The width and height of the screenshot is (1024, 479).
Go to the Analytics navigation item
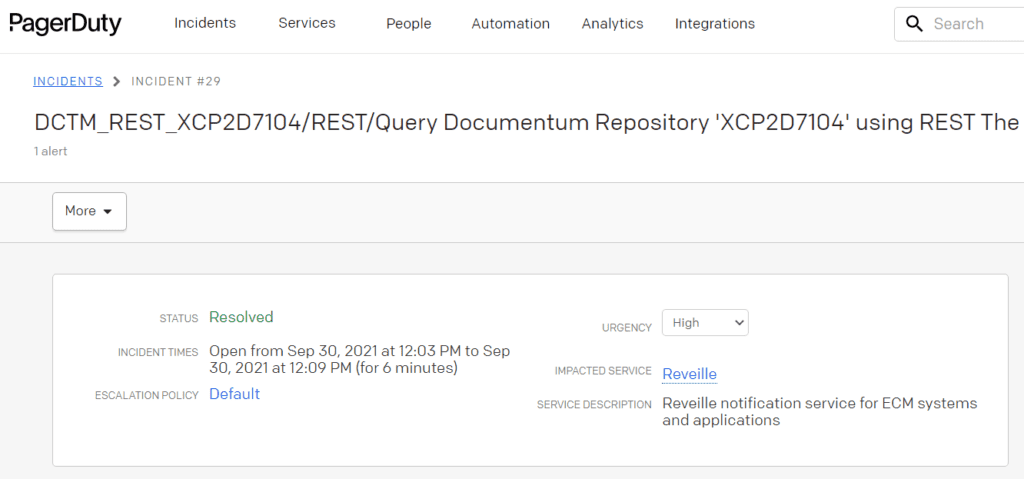coord(613,24)
